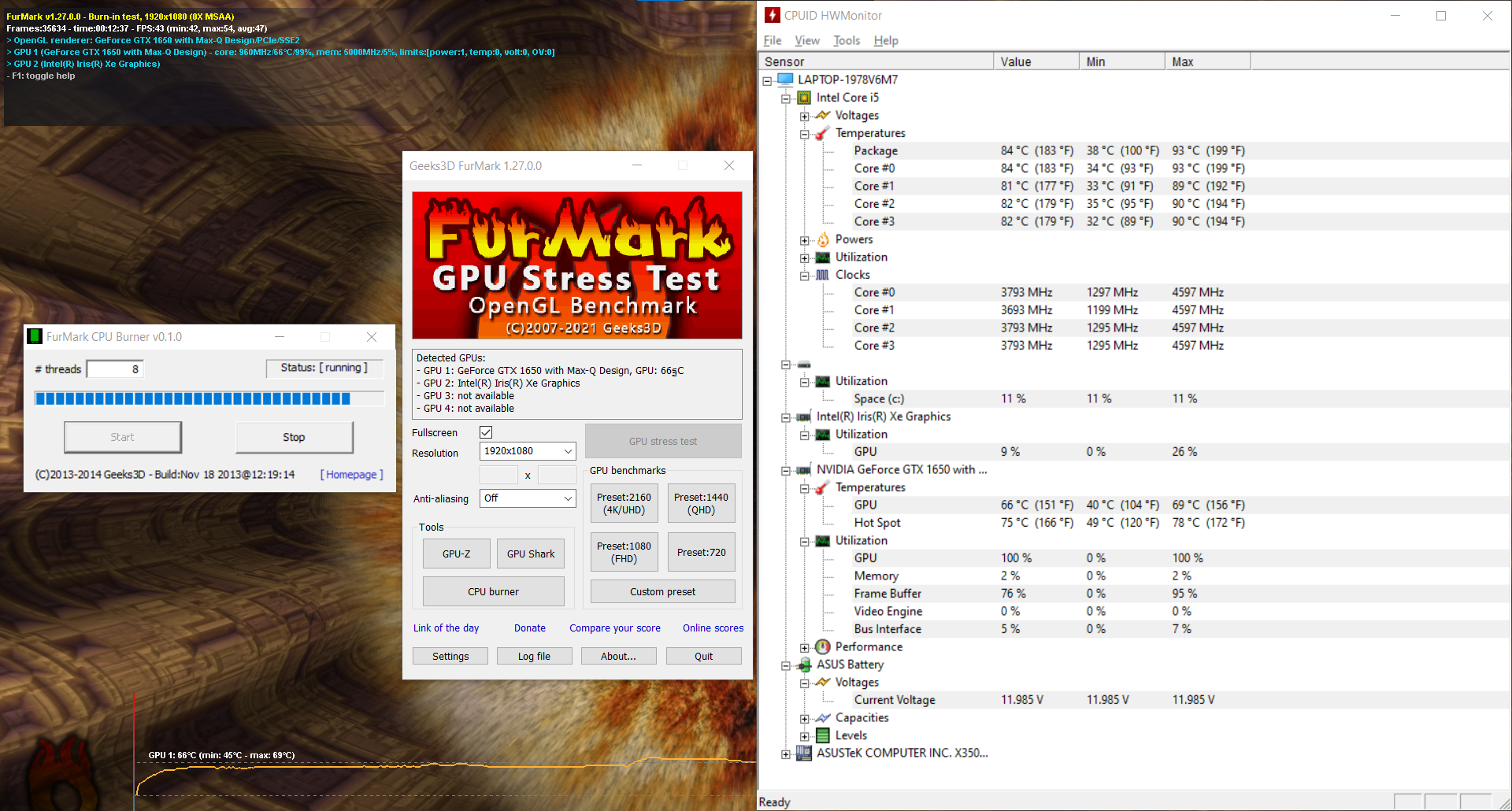Image resolution: width=1512 pixels, height=811 pixels.
Task: Click the Intel Core i5 chip icon
Action: [x=804, y=98]
